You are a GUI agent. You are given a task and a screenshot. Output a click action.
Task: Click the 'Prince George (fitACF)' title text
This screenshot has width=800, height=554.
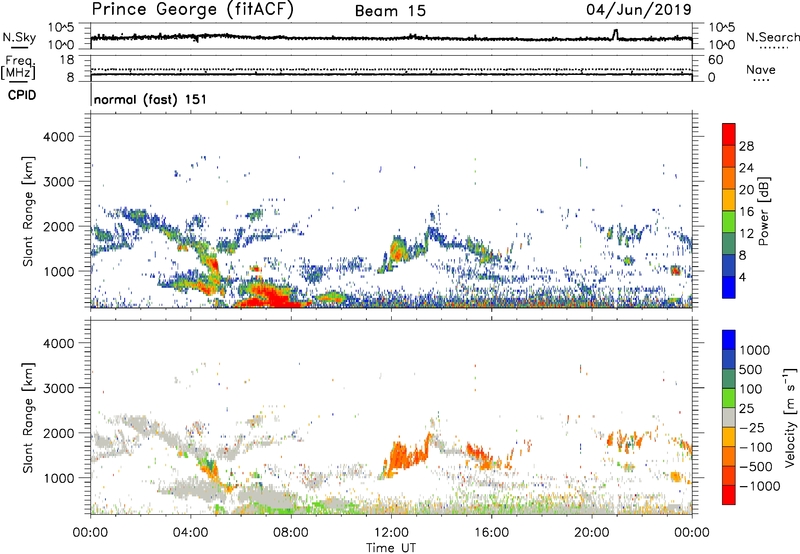[193, 9]
